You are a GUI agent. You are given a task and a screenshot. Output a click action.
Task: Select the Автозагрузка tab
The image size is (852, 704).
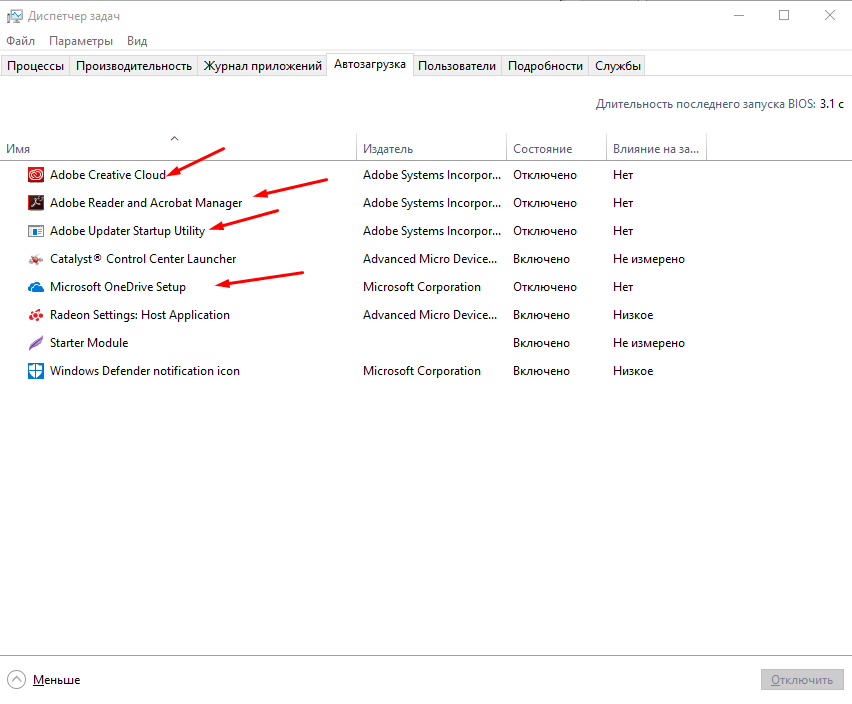point(369,64)
